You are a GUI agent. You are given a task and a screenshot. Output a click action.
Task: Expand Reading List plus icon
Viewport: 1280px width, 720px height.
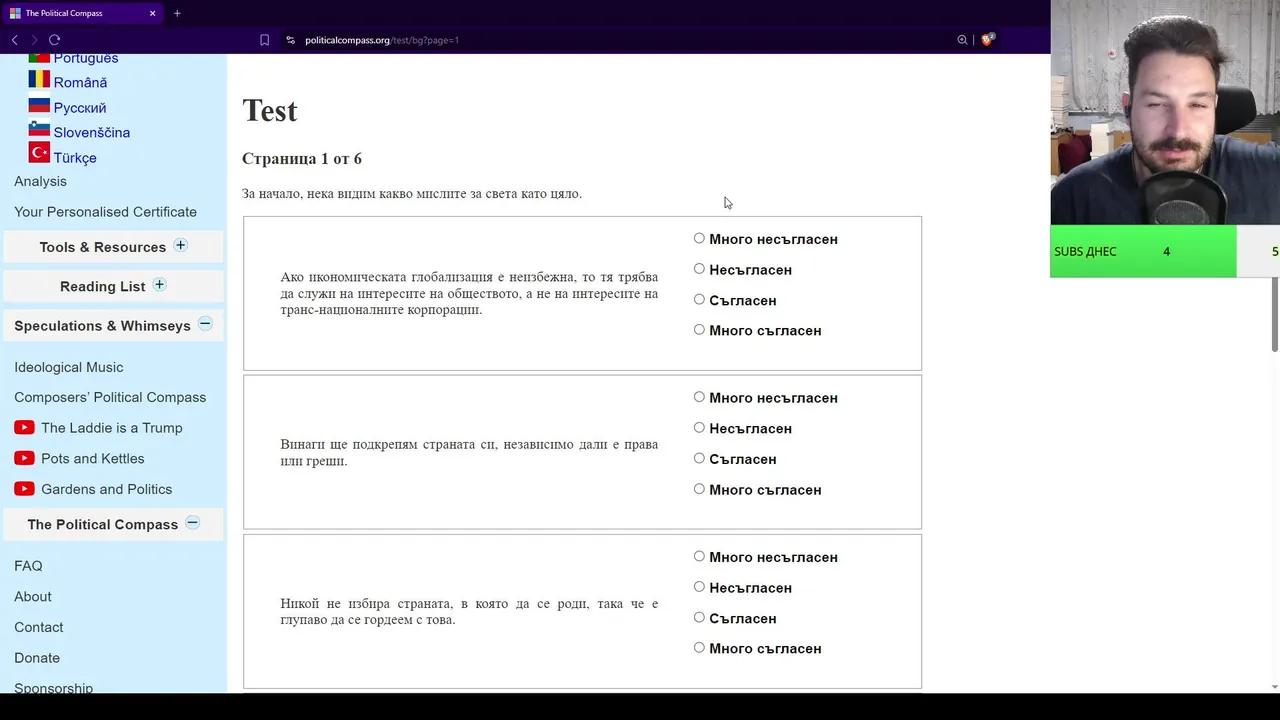tap(159, 285)
